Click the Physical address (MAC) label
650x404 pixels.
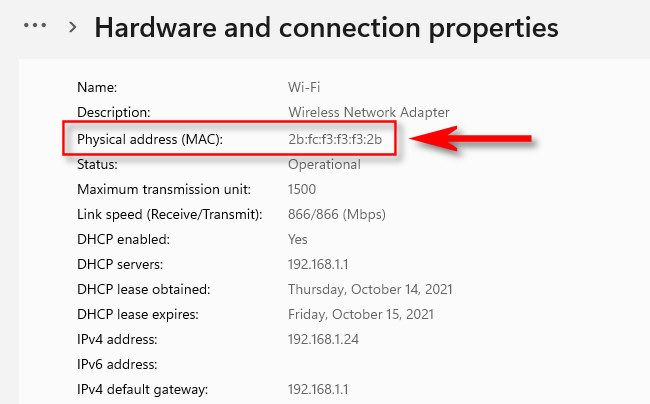pos(149,139)
